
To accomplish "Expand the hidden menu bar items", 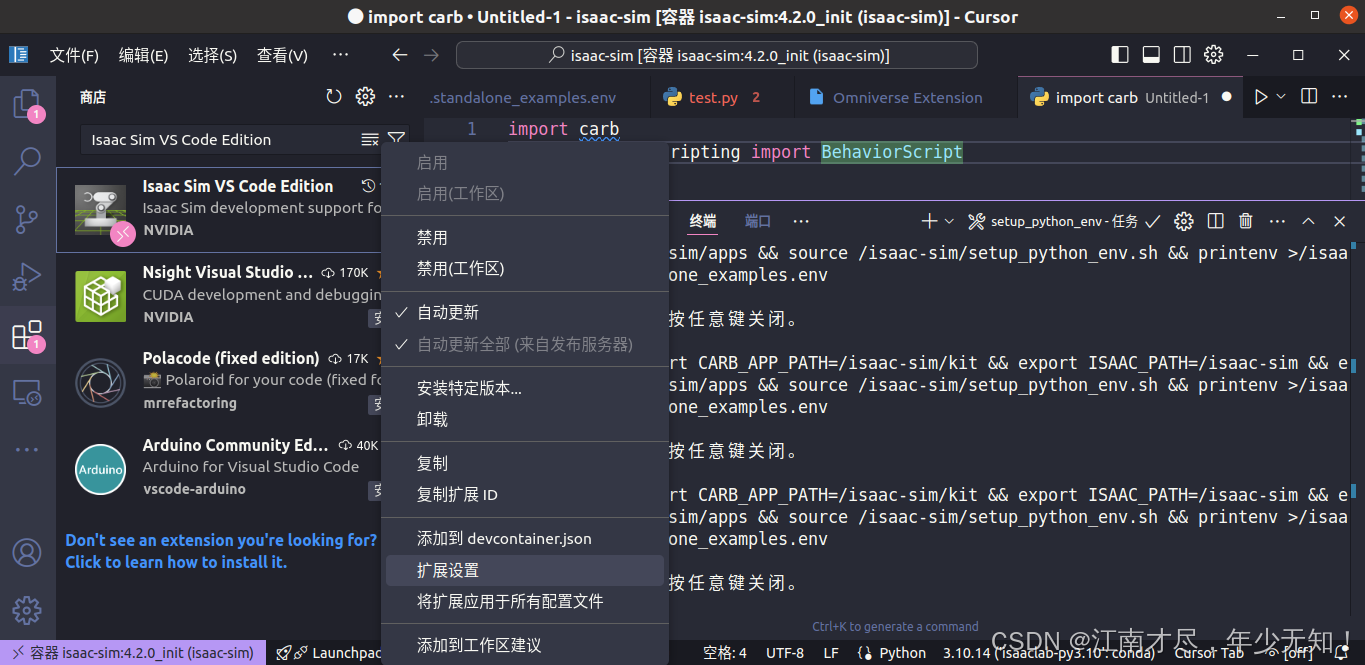I will click(340, 55).
